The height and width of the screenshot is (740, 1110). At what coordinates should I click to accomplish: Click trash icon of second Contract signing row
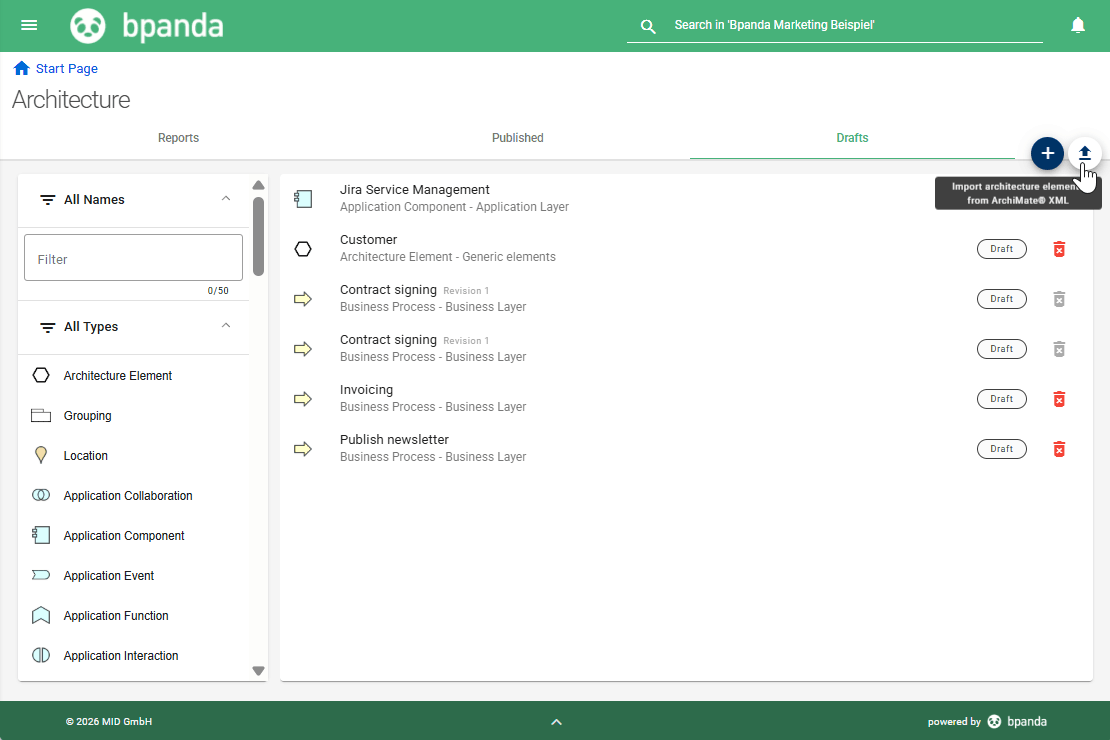click(1059, 349)
